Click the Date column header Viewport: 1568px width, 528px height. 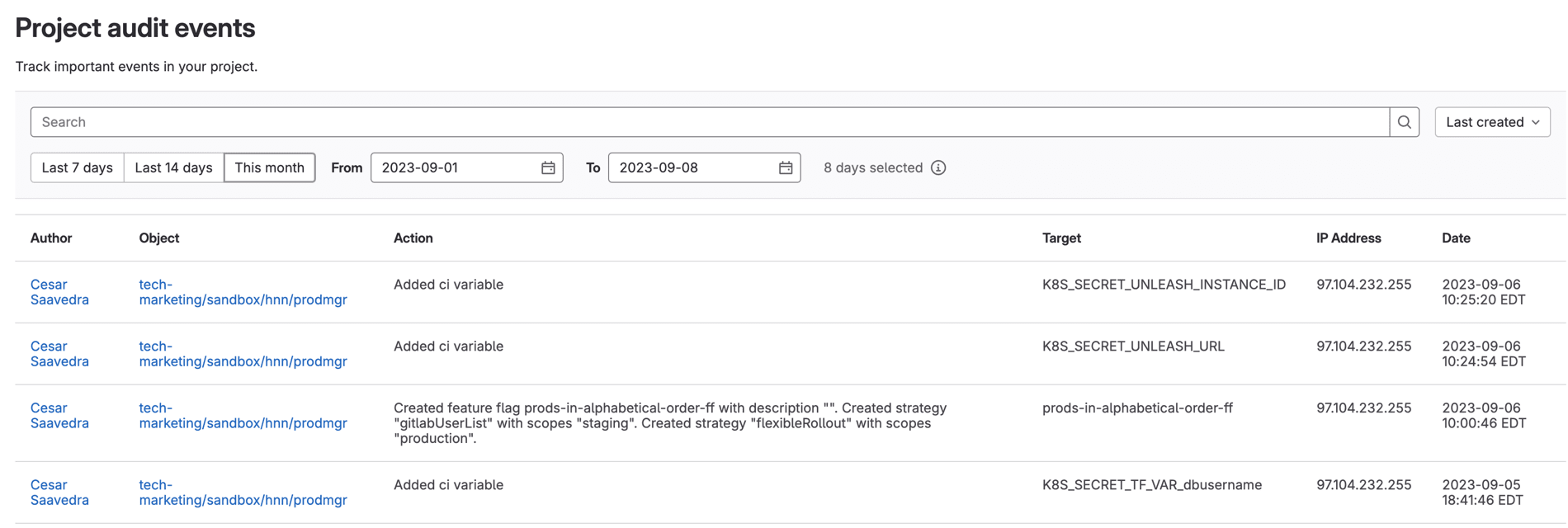point(1456,238)
